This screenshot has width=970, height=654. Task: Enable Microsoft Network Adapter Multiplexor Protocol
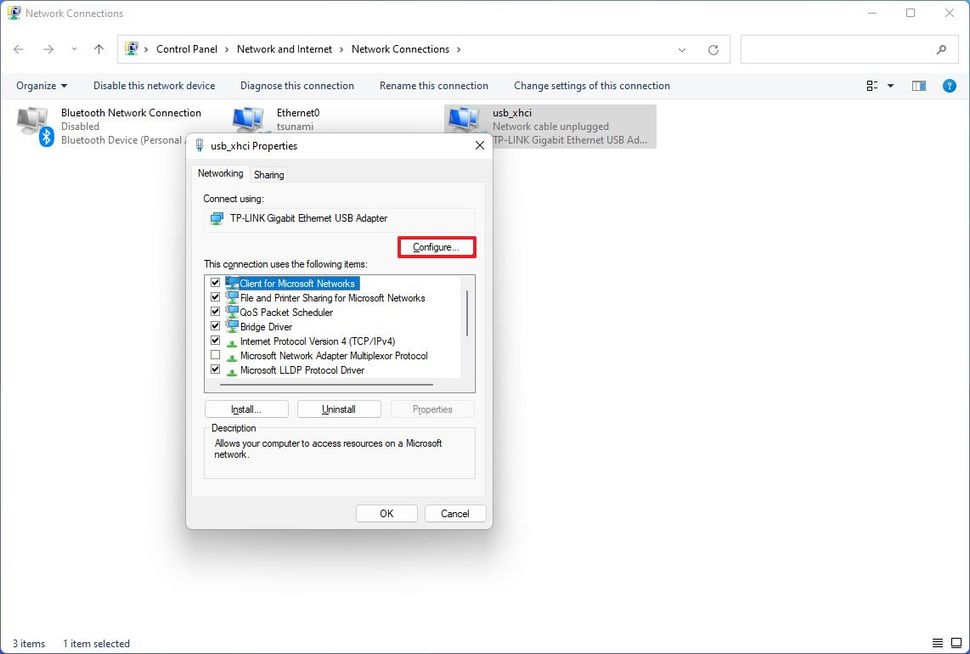tap(214, 355)
